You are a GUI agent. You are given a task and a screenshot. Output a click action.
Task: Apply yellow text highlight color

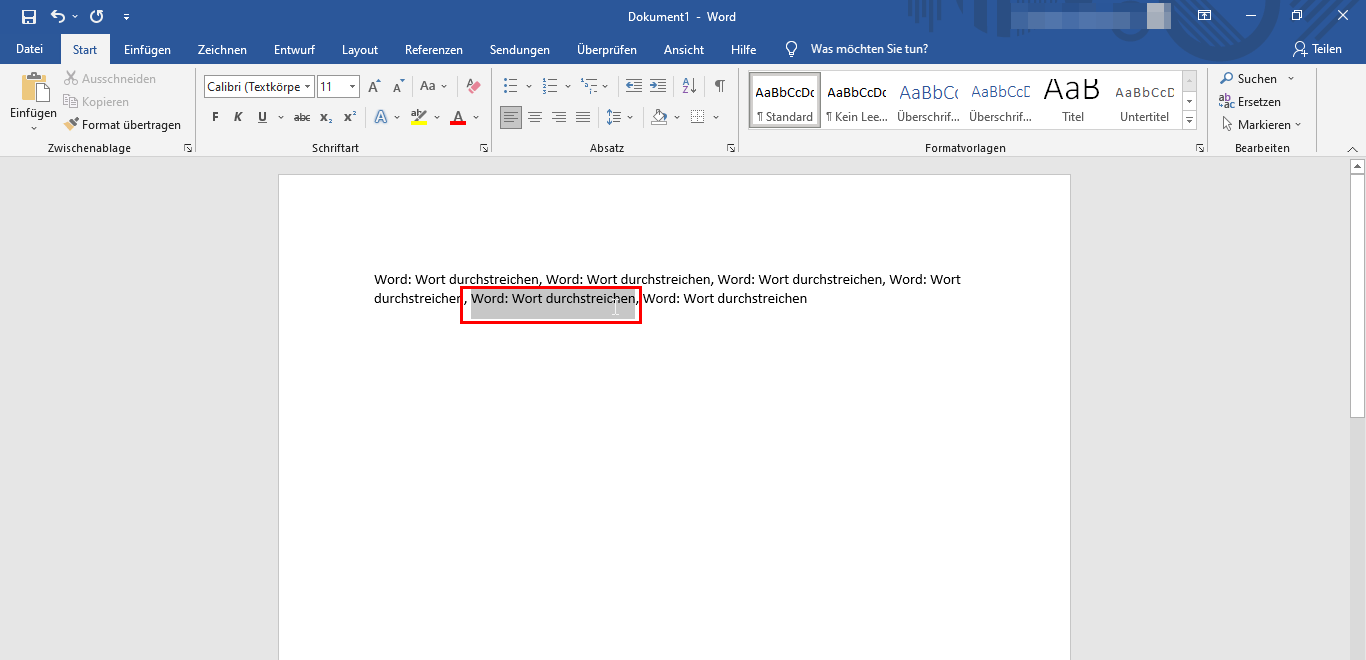[419, 118]
